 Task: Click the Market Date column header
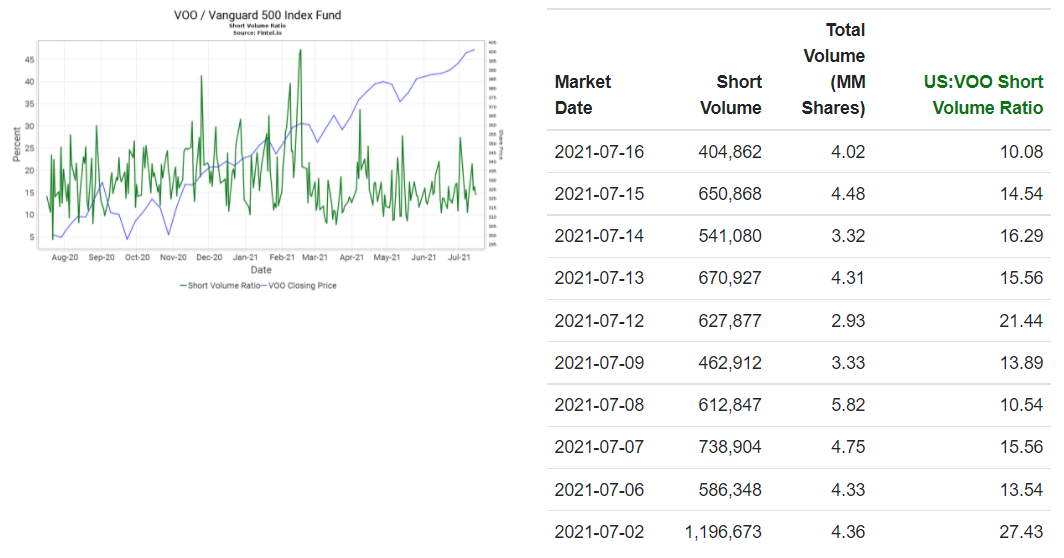pos(582,94)
